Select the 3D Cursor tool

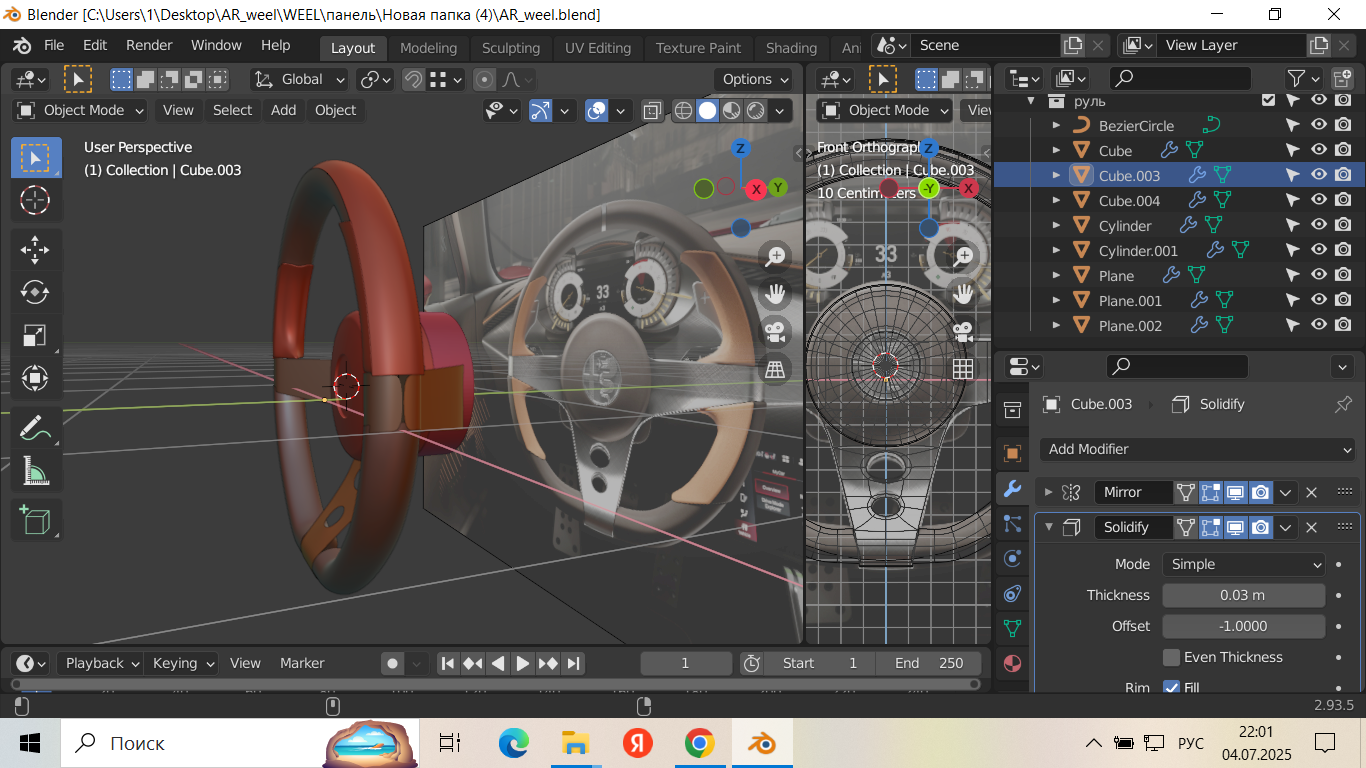tap(35, 200)
